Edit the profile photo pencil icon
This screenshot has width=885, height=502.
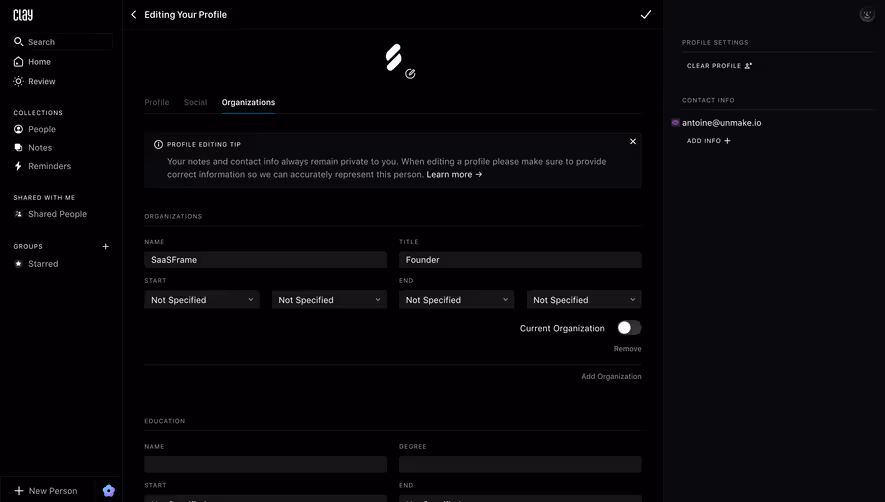(410, 73)
